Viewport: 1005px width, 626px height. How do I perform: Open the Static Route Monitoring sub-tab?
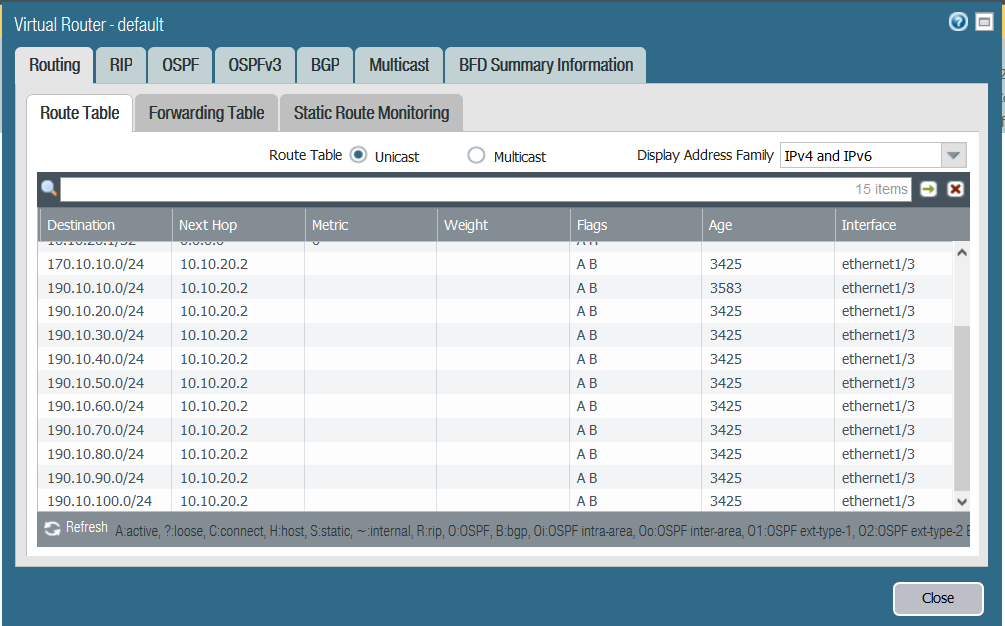[371, 113]
